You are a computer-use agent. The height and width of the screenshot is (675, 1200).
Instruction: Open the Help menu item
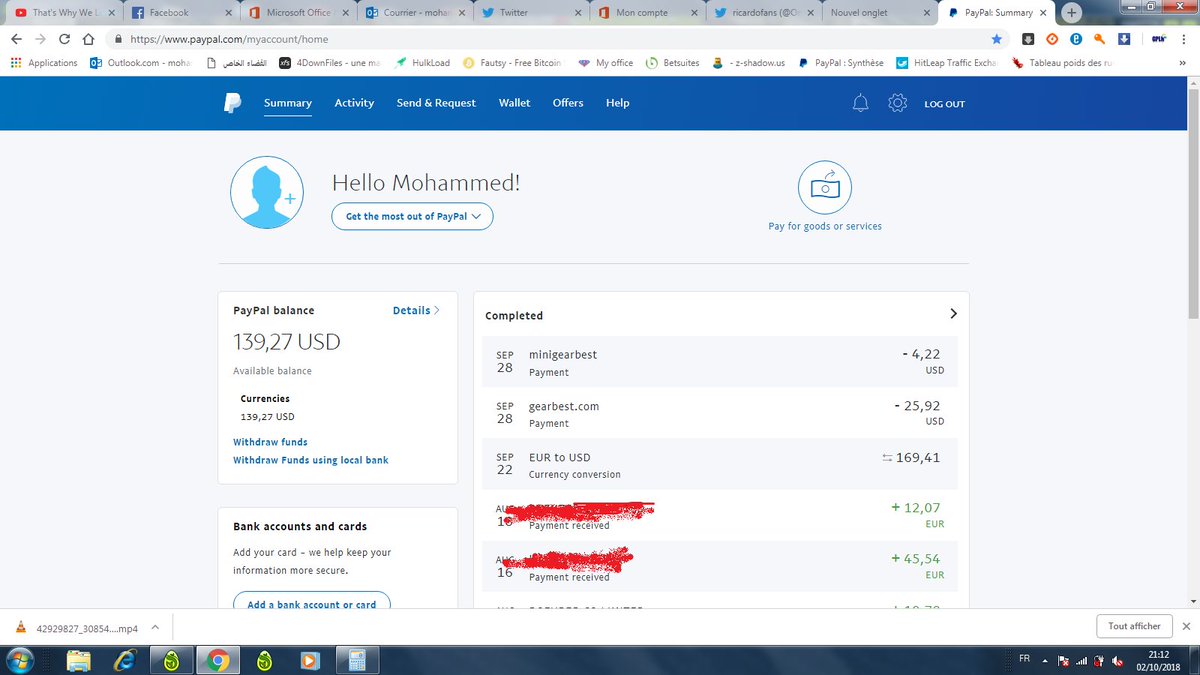618,103
